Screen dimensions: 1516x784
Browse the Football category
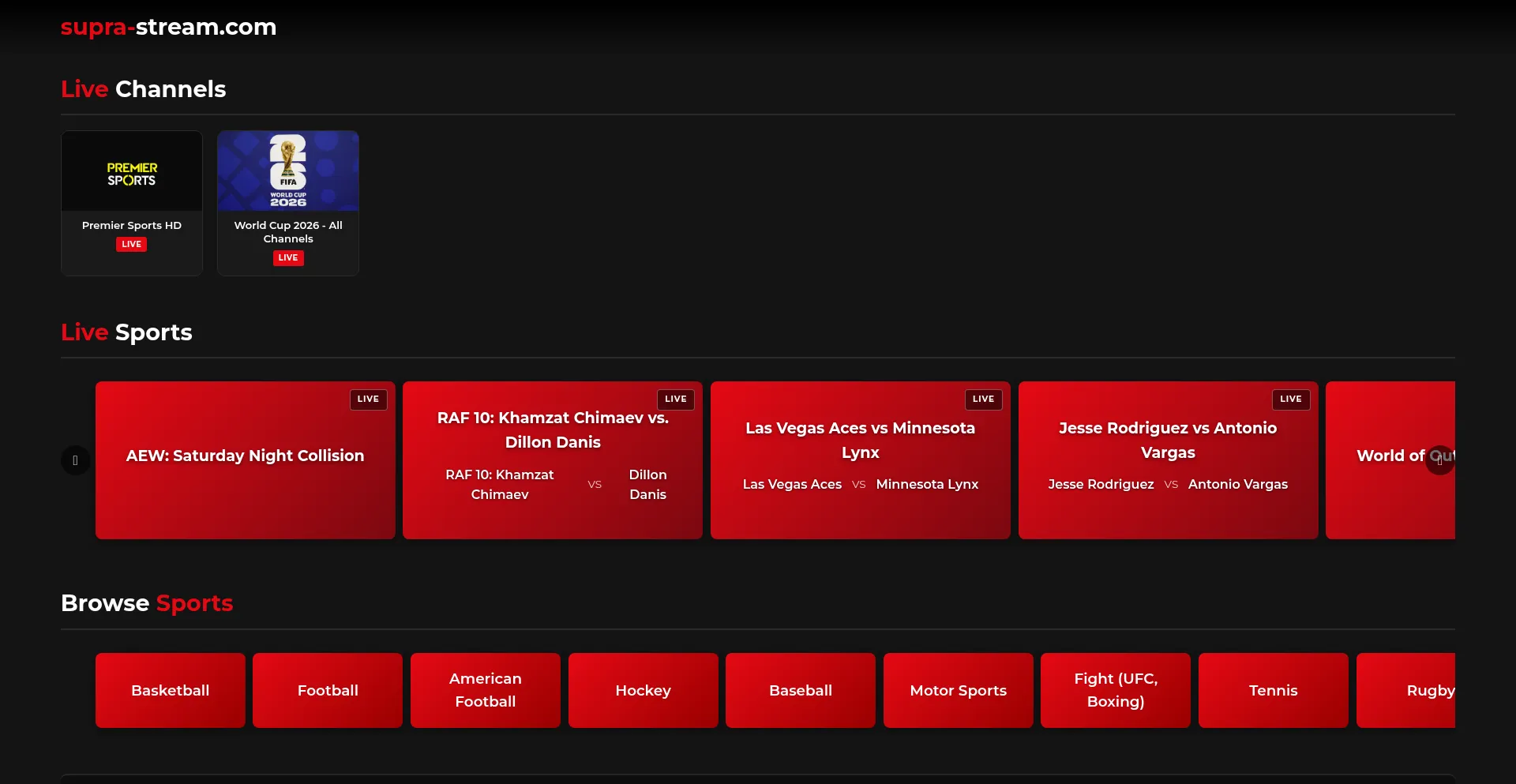click(328, 690)
